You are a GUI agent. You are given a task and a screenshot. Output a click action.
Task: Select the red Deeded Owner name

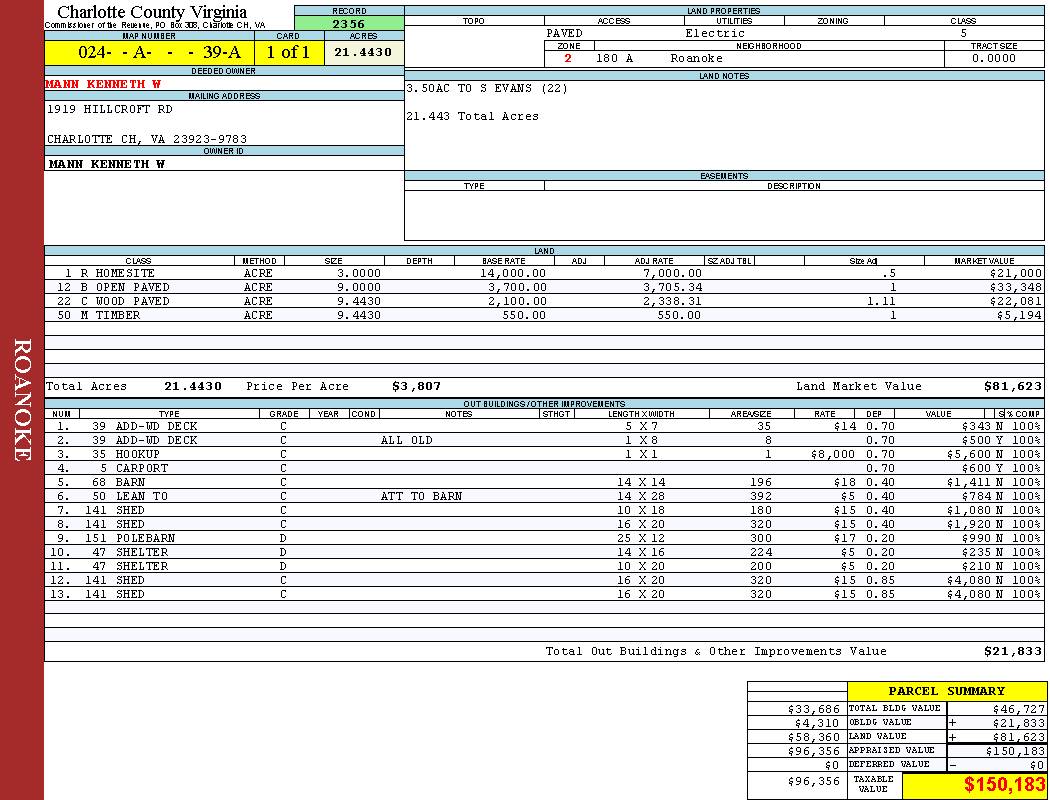pos(104,84)
